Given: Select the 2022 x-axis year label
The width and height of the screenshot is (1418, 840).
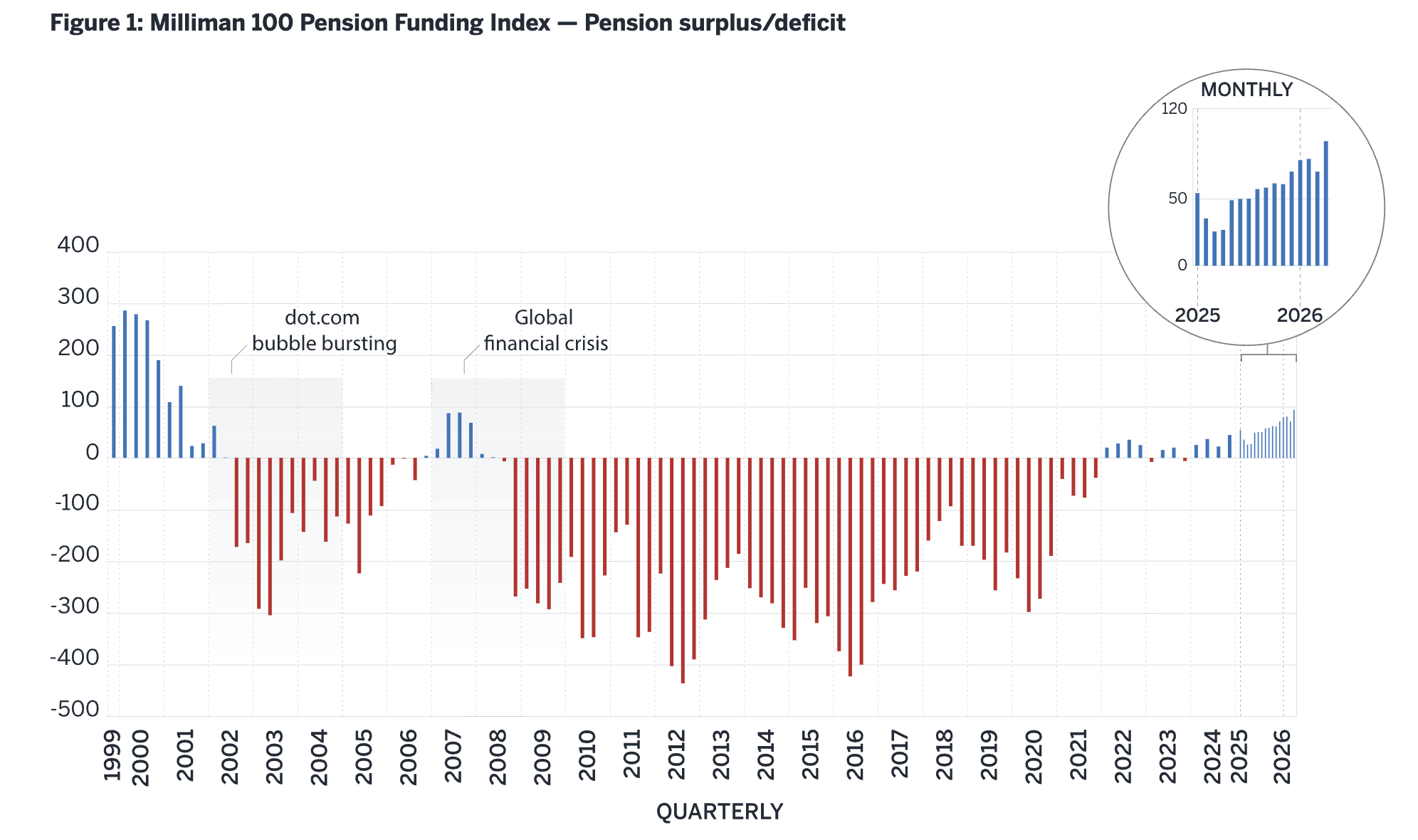Looking at the screenshot, I should [x=1123, y=756].
